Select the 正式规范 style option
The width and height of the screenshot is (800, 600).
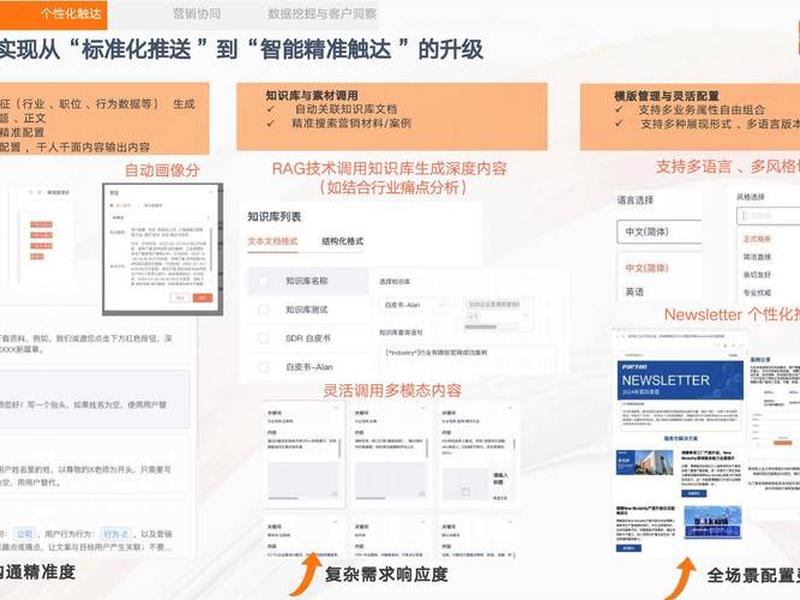tap(757, 239)
